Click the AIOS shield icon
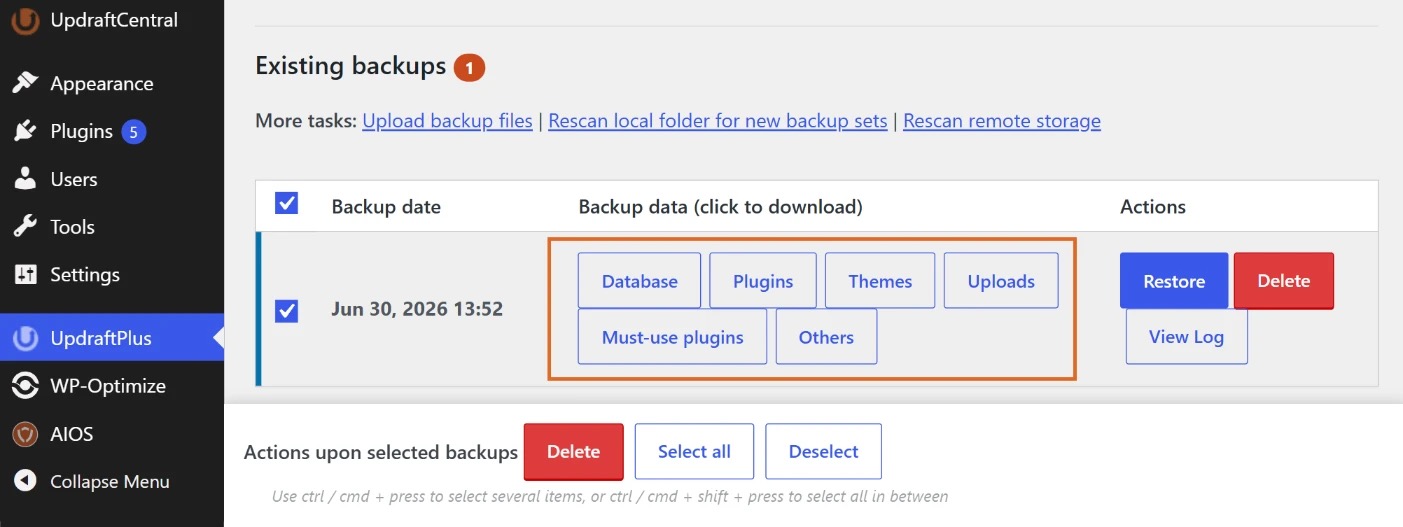Viewport: 1403px width, 527px height. point(25,434)
